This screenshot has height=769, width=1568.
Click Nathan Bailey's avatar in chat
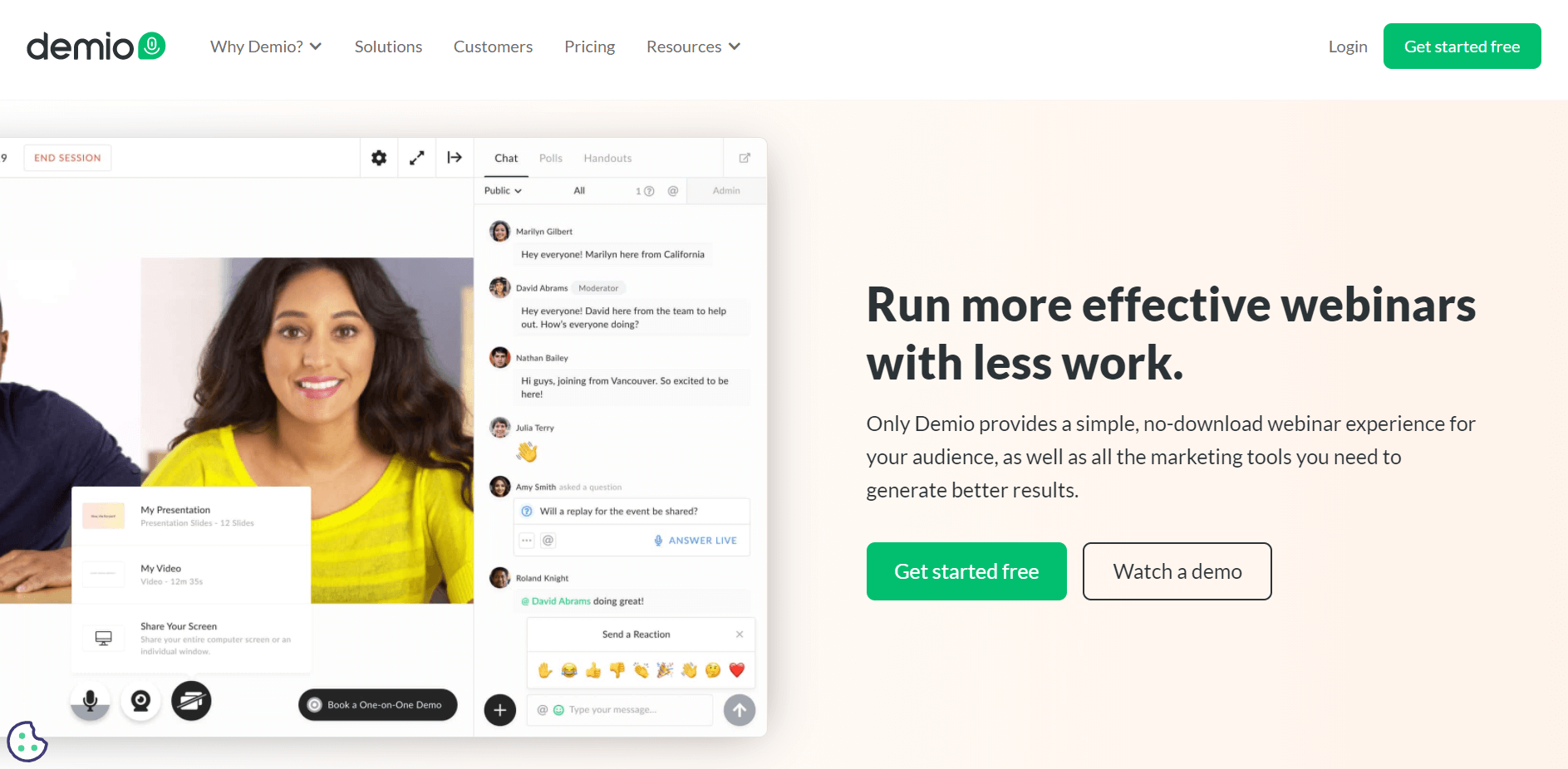[499, 357]
